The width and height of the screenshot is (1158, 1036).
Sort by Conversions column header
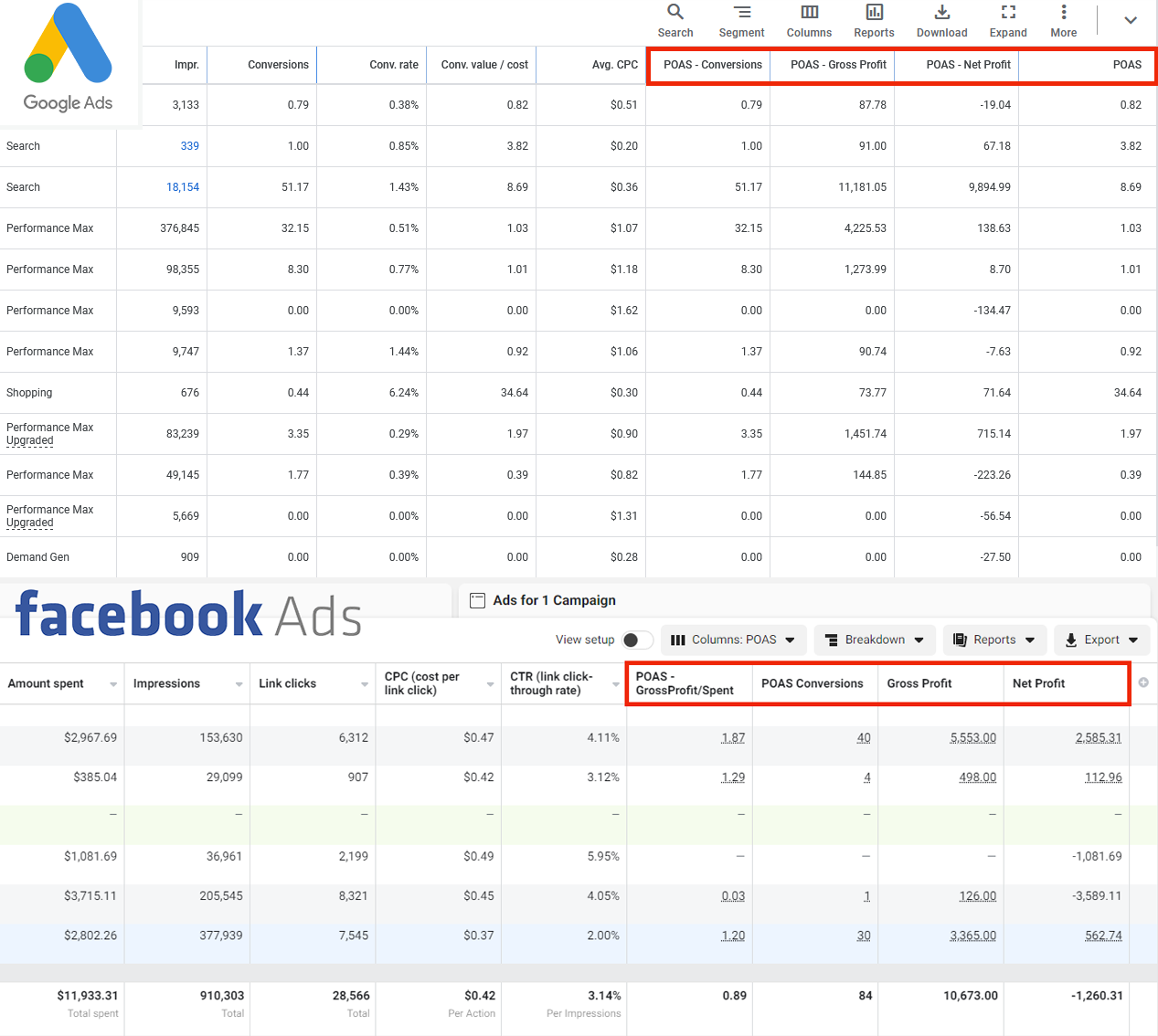[278, 65]
